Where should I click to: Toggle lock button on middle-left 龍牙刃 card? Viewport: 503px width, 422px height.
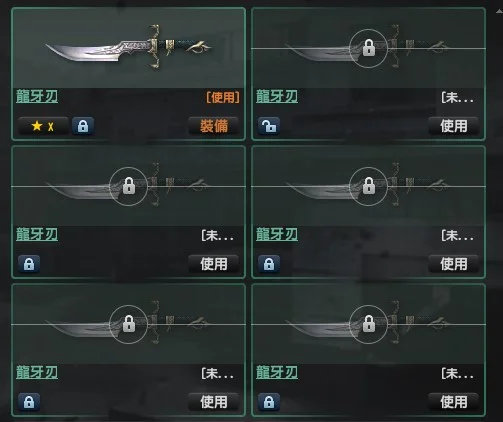coord(29,264)
